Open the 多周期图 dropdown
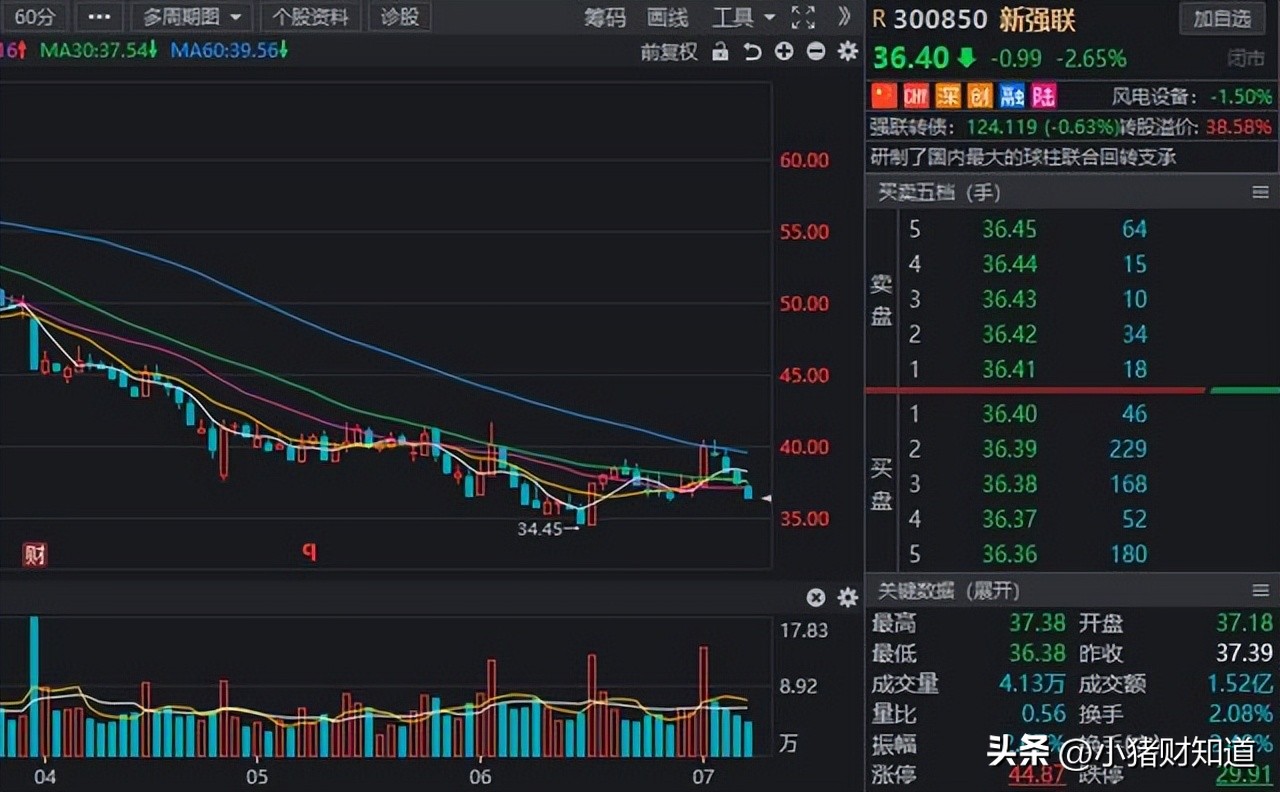1280x792 pixels. pos(184,17)
